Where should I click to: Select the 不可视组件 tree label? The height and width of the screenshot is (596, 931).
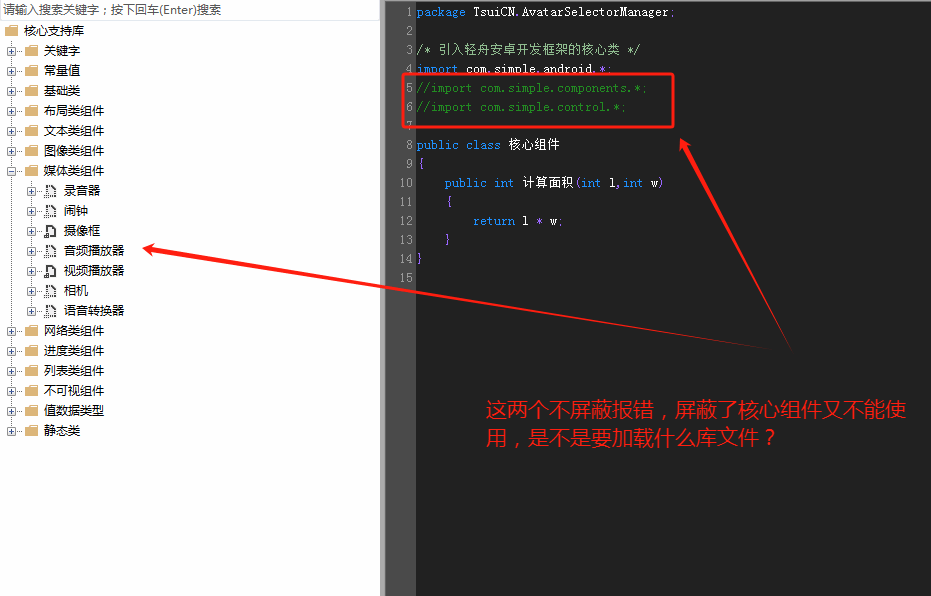point(74,391)
